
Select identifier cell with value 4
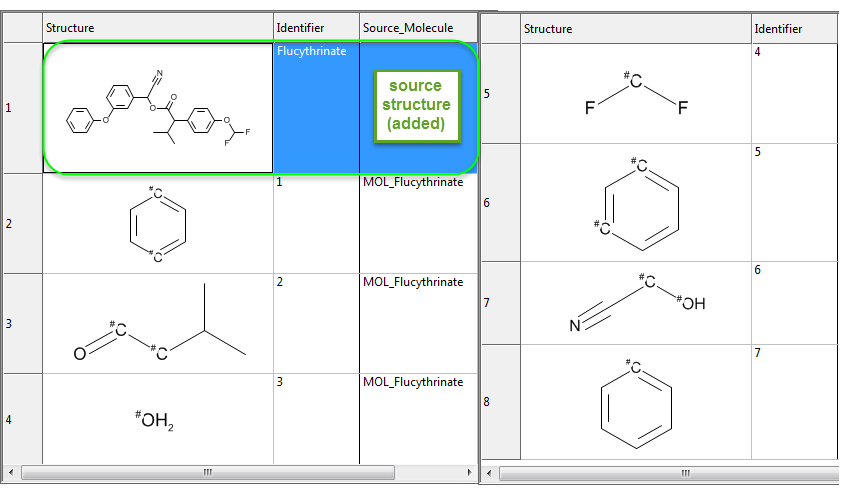click(x=795, y=93)
